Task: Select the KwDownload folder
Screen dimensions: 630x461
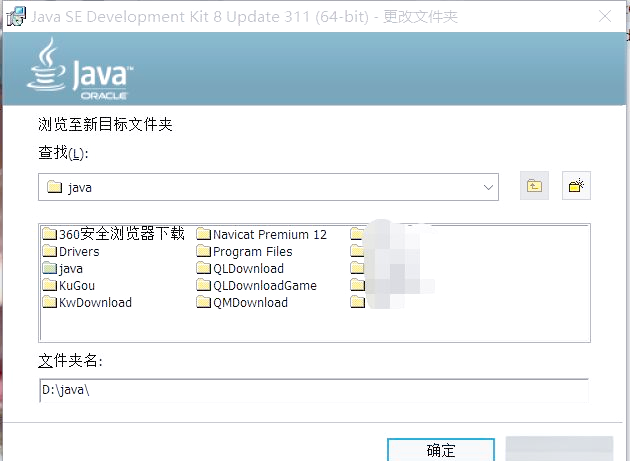Action: pos(87,303)
